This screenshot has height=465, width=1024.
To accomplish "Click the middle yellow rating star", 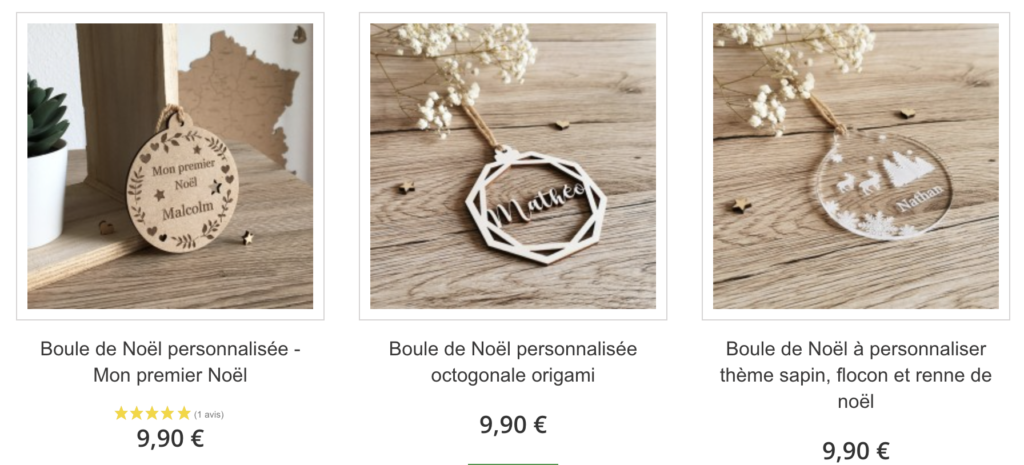I will coord(153,413).
